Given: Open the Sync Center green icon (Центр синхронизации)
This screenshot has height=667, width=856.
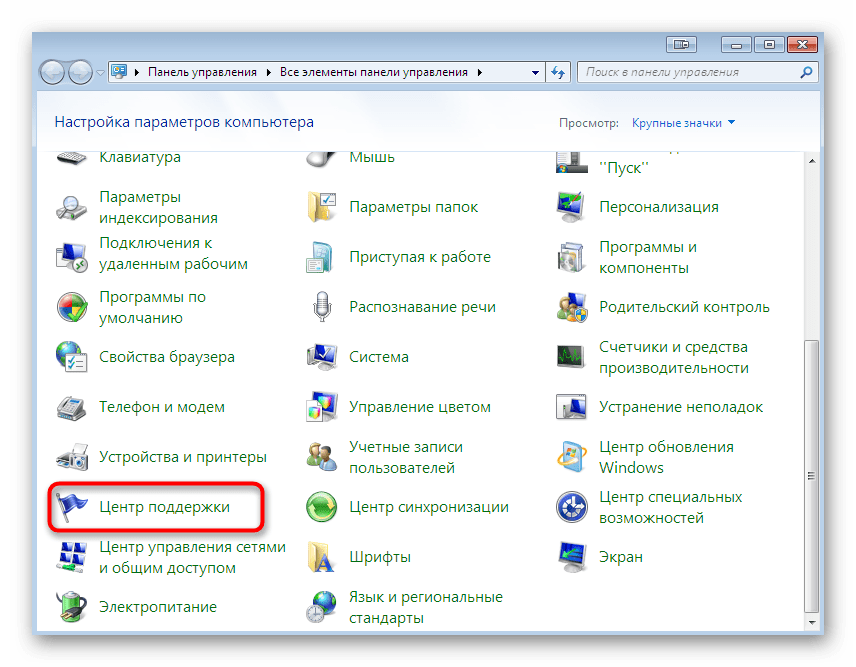Looking at the screenshot, I should coord(322,507).
